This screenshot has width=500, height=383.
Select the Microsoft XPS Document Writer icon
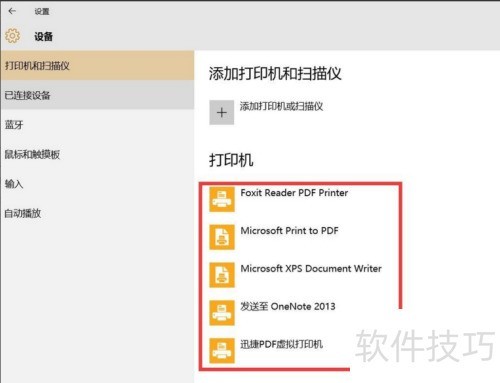click(x=222, y=275)
